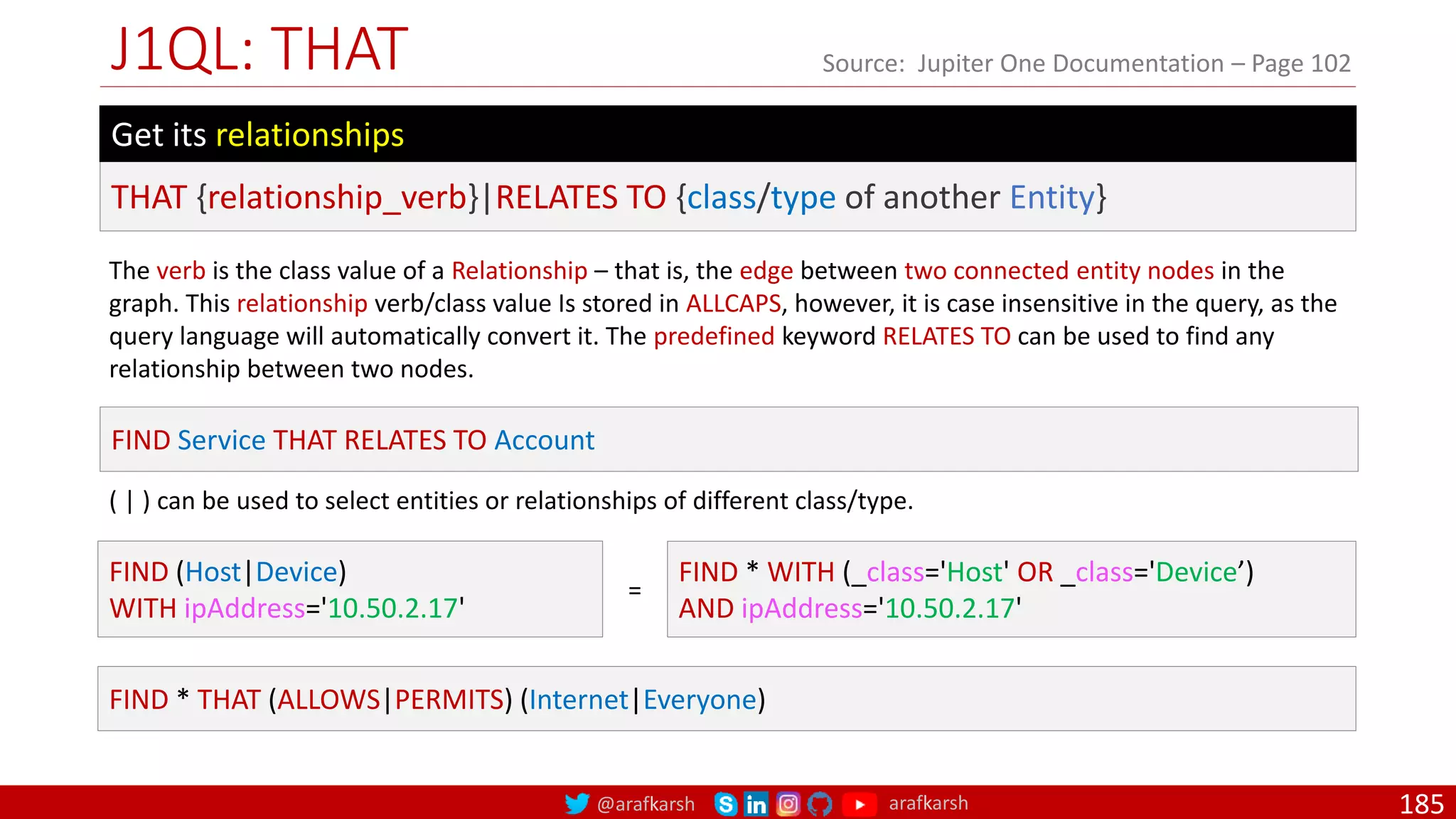
Task: Click the GitHub icon in footer
Action: tap(820, 803)
